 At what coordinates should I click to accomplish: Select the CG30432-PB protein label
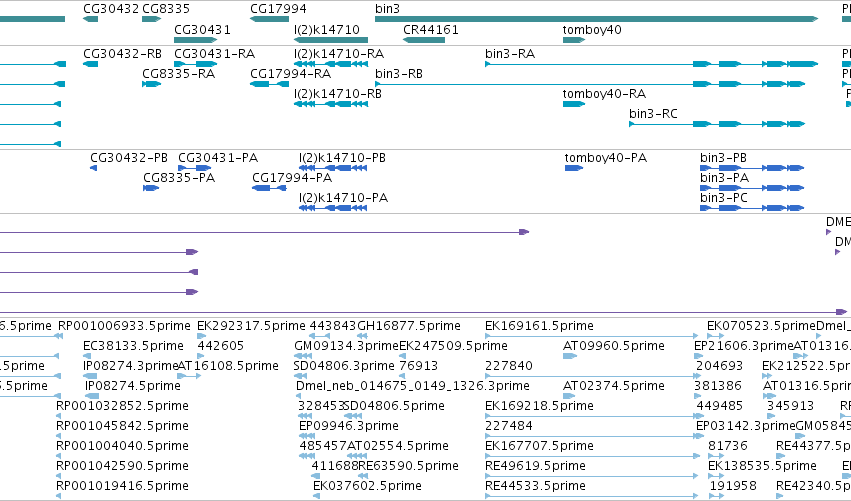pos(129,158)
